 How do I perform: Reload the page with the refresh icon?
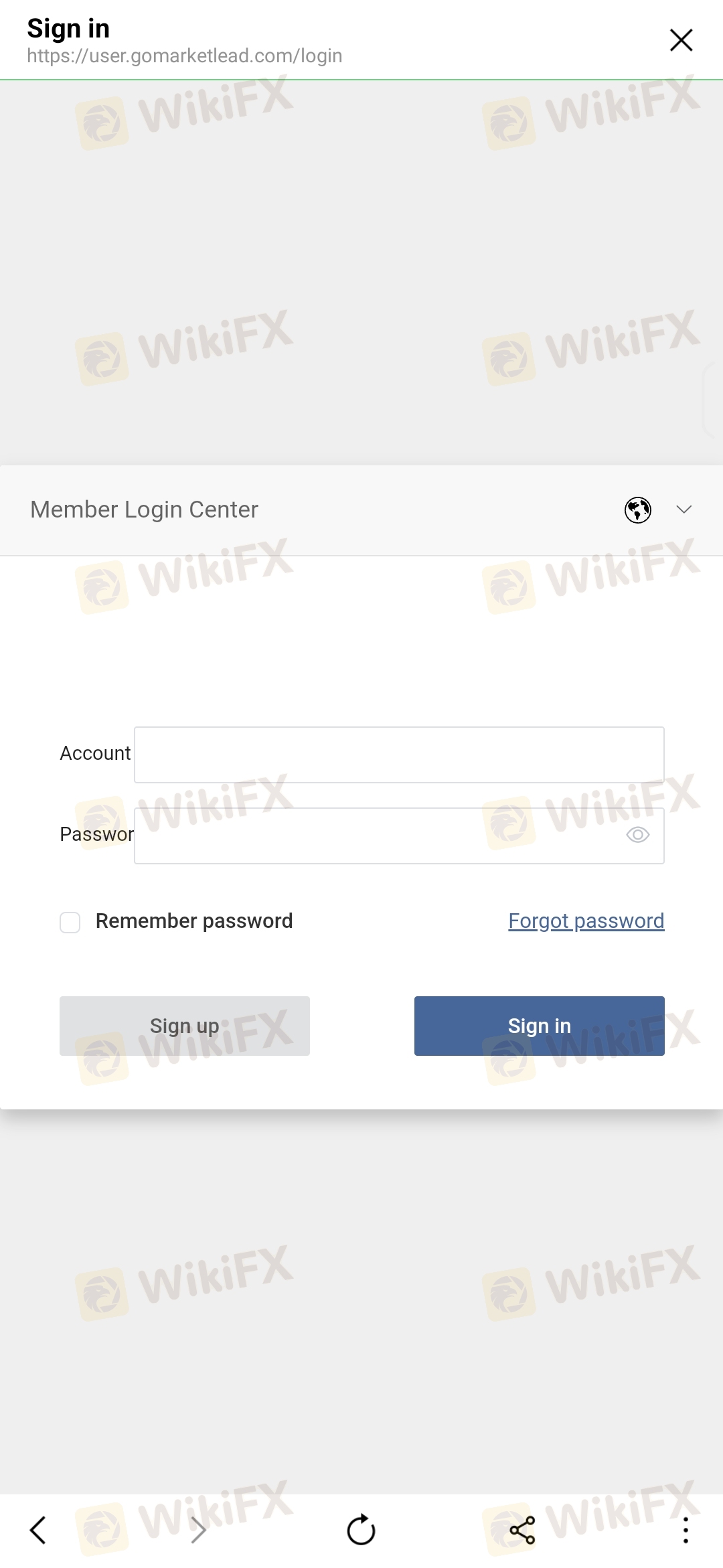coord(361,1530)
